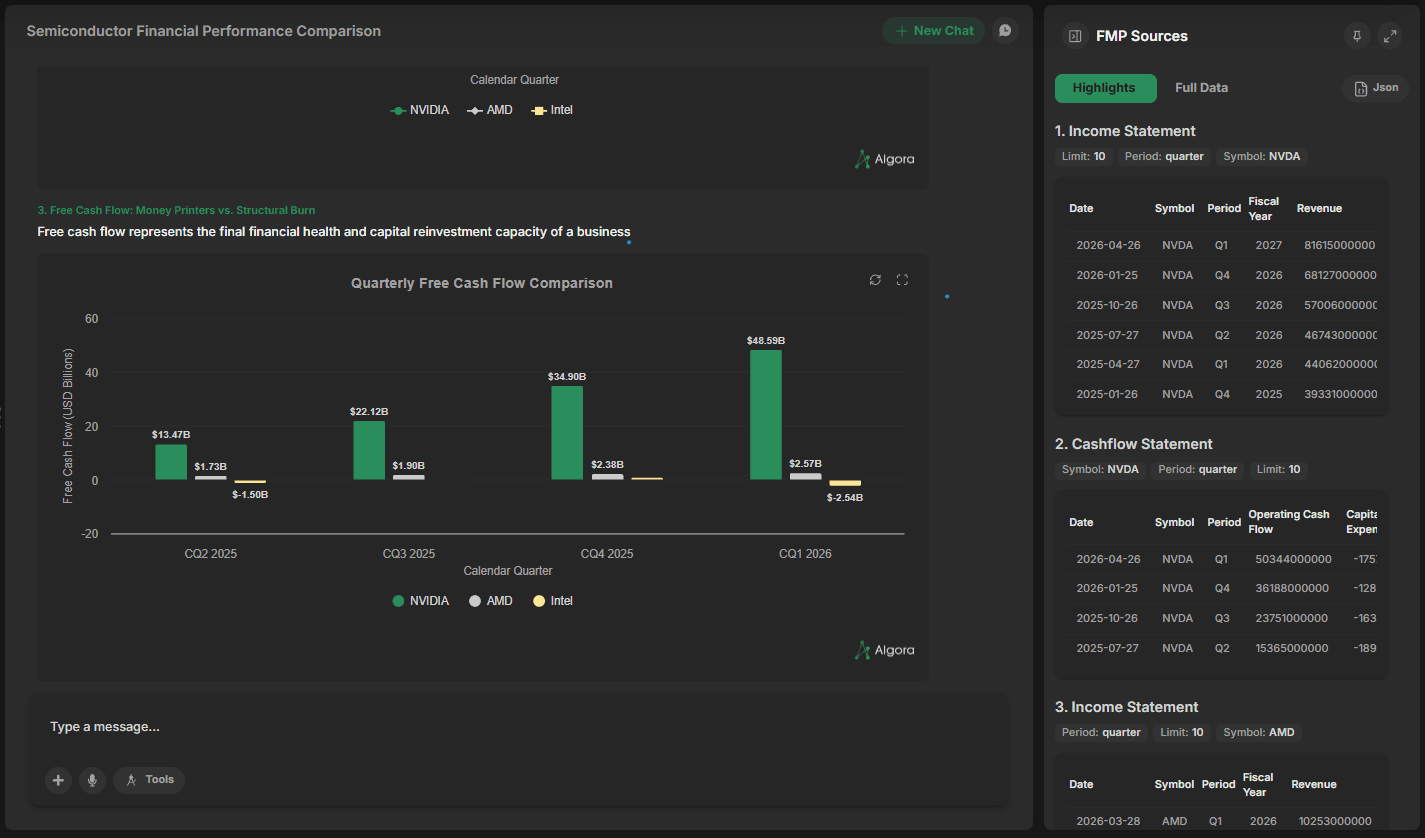
Task: Click the 'Semiconductor Financial Performance Comparison' chat title
Action: click(x=204, y=31)
